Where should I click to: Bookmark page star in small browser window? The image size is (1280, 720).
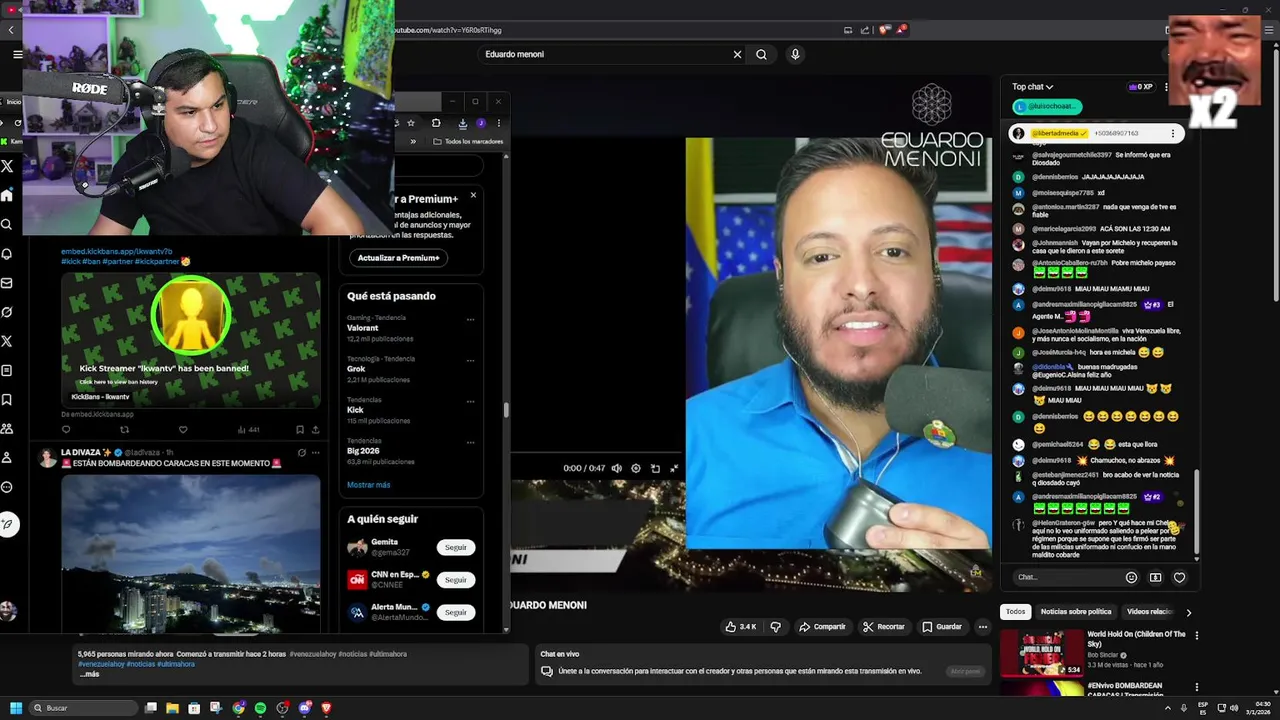[411, 123]
